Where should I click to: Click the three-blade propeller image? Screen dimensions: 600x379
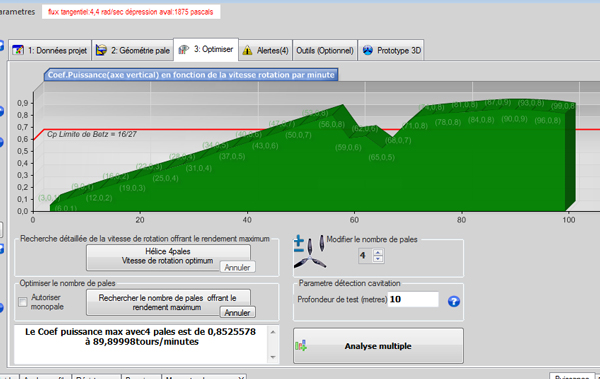click(310, 255)
